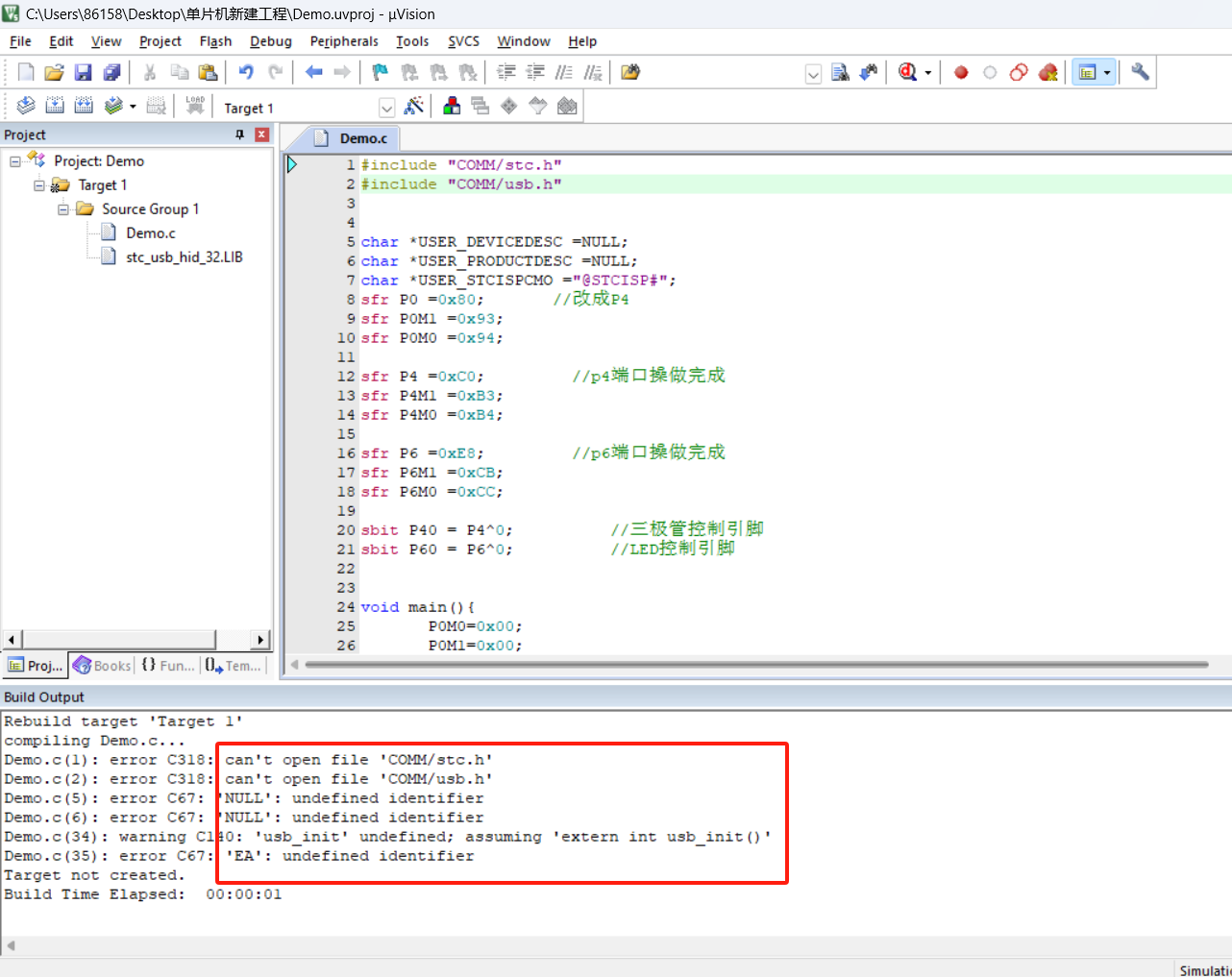1232x977 pixels.
Task: Click Project panel scrollbar right arrow
Action: click(260, 640)
